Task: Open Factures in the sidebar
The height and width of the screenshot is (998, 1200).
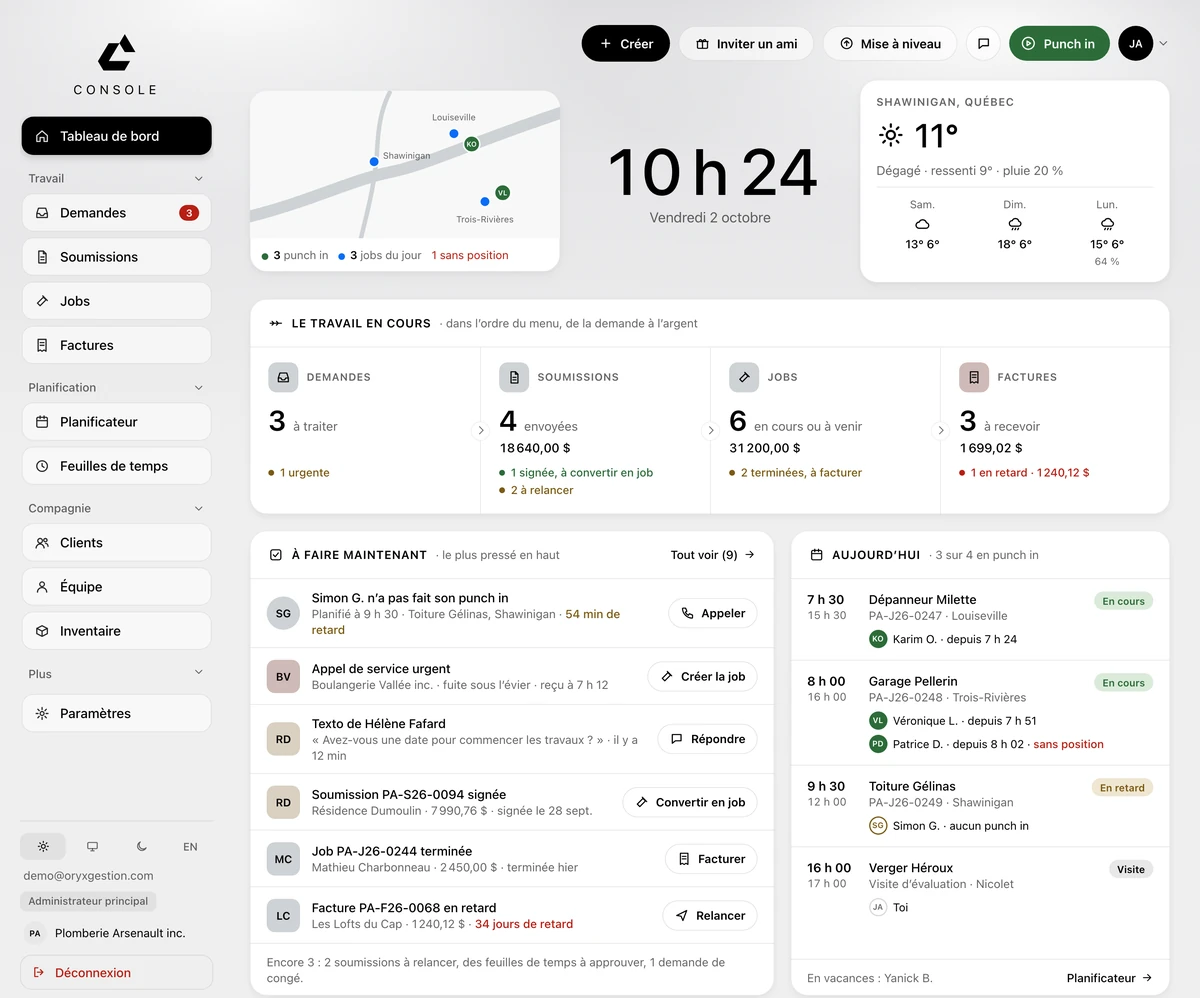Action: (116, 345)
